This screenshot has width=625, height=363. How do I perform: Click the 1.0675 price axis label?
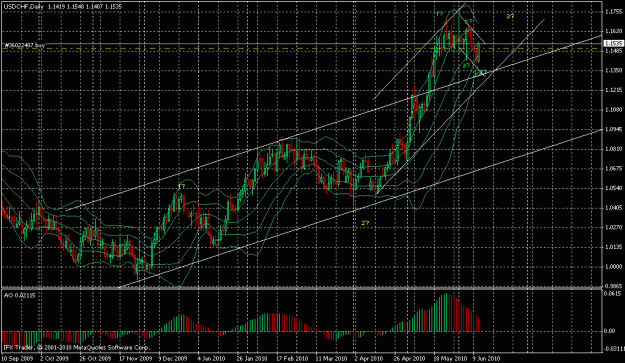[x=613, y=169]
